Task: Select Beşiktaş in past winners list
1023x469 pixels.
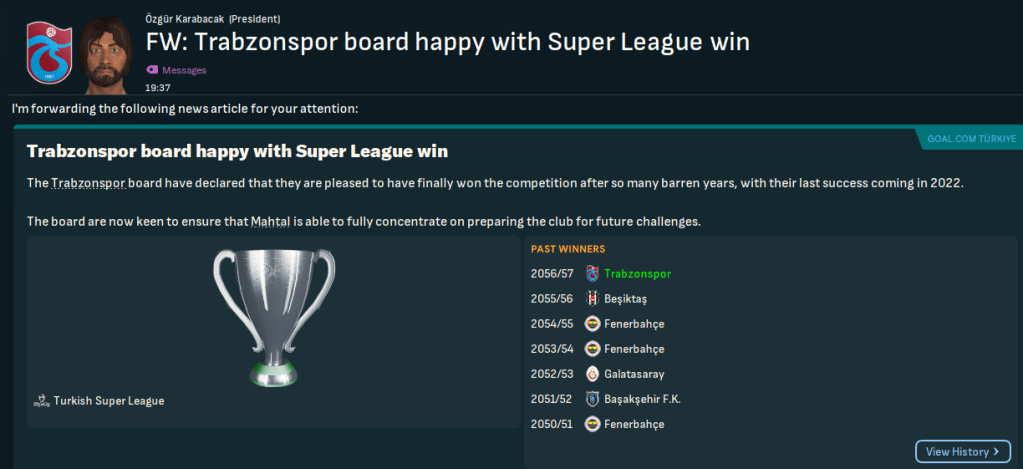Action: 625,299
